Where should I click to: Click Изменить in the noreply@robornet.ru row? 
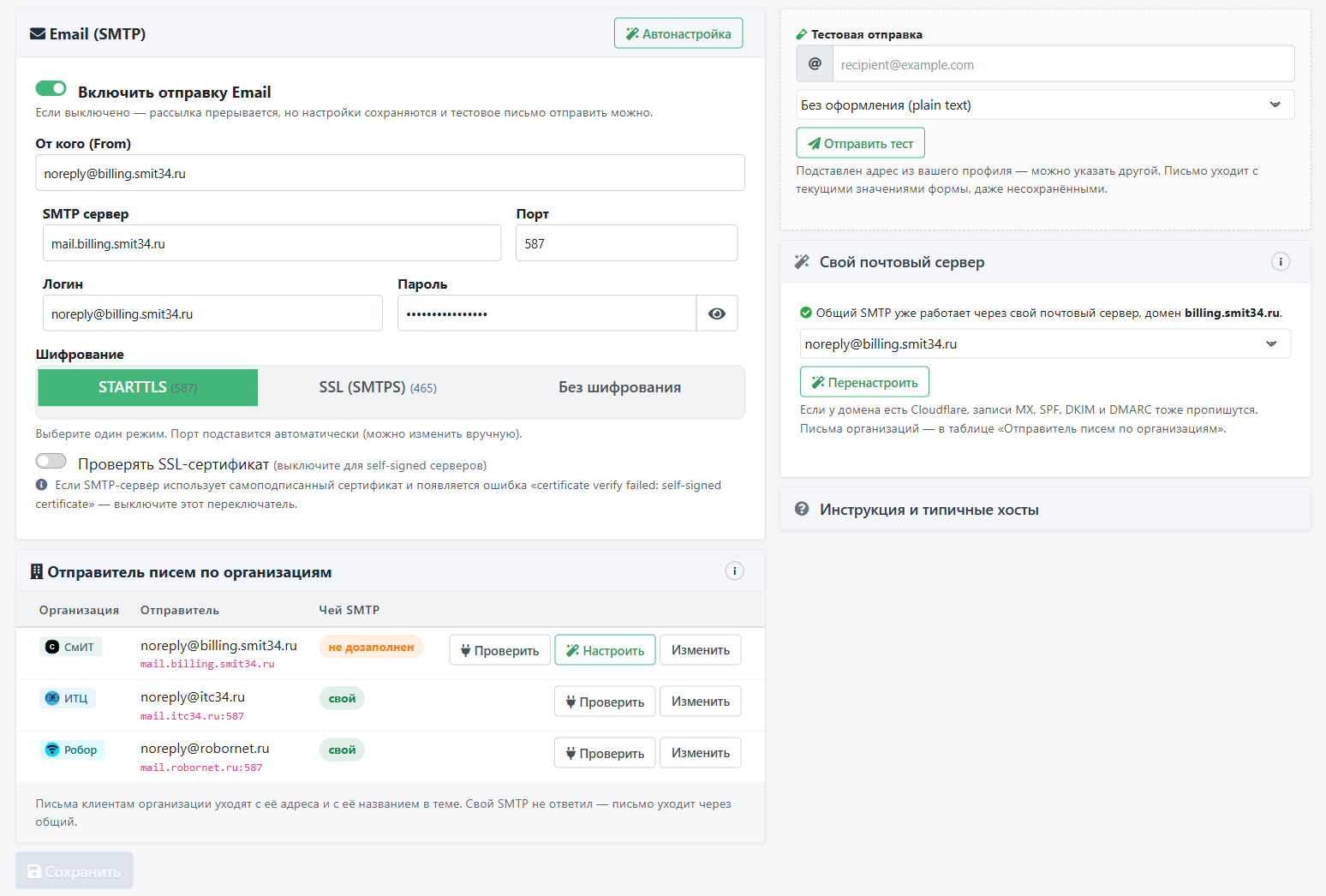pyautogui.click(x=701, y=753)
